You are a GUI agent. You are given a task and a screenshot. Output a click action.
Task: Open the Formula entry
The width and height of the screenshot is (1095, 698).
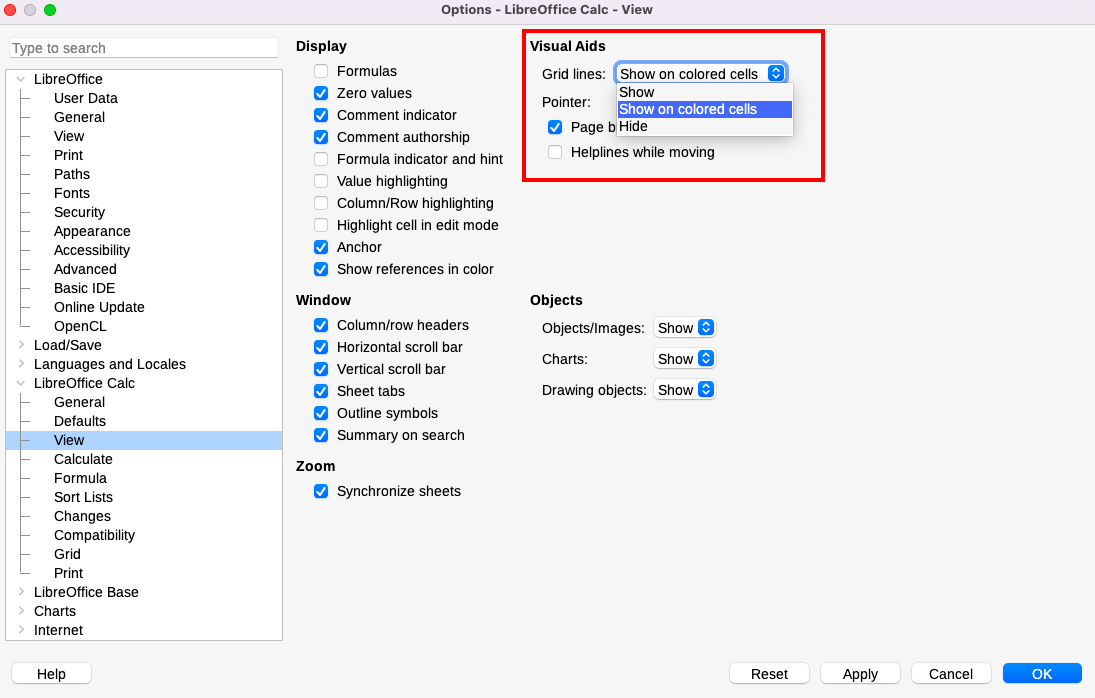(x=80, y=478)
